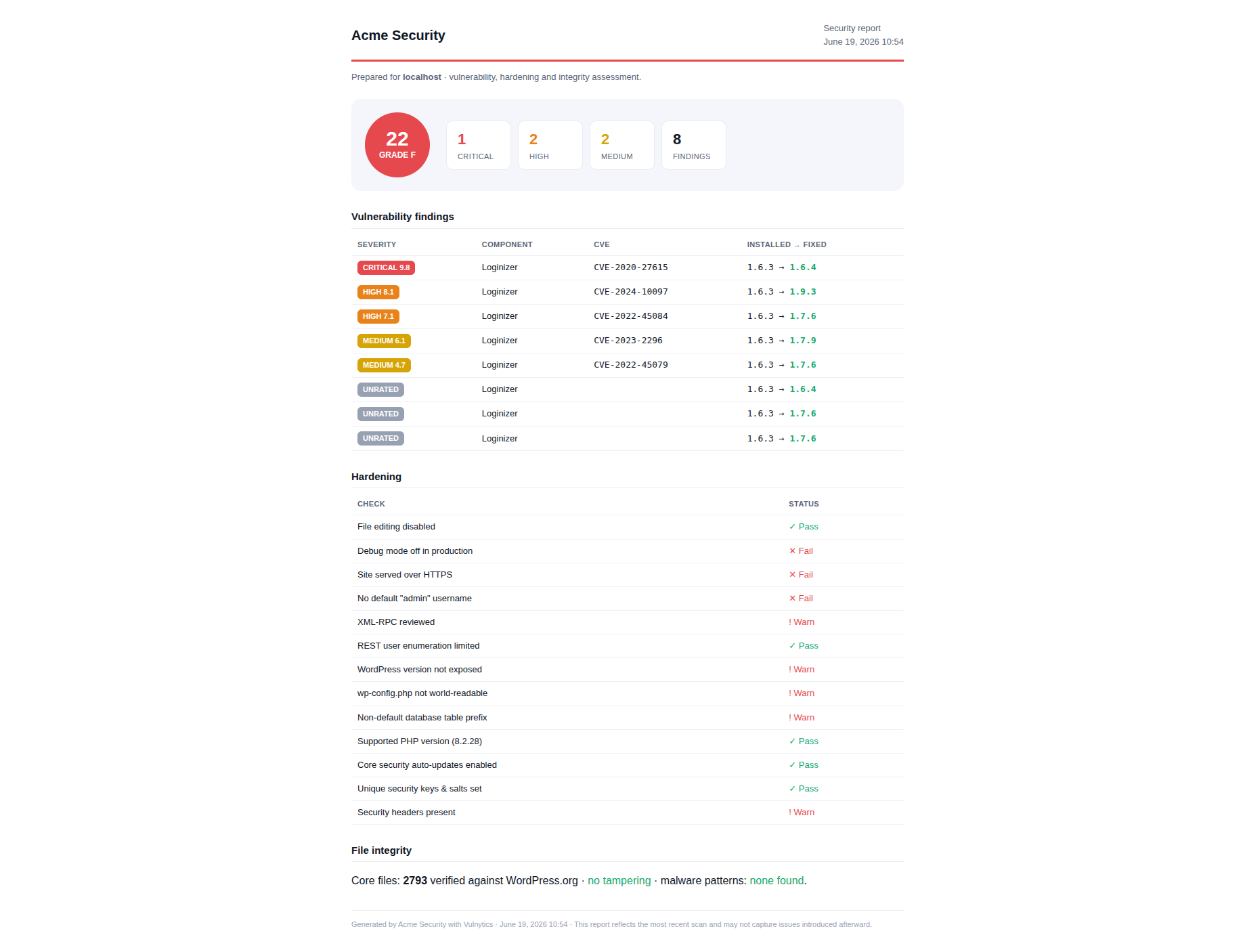This screenshot has width=1245, height=952.
Task: Click the Hardening section heading
Action: pyautogui.click(x=376, y=477)
